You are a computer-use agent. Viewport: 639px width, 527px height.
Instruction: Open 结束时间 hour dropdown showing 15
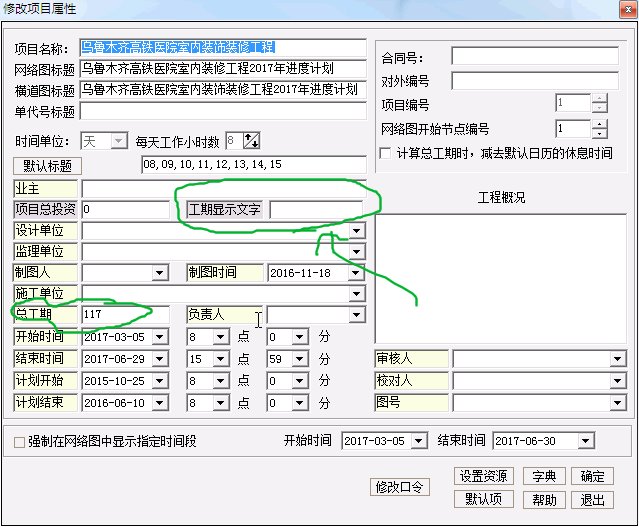(x=220, y=359)
